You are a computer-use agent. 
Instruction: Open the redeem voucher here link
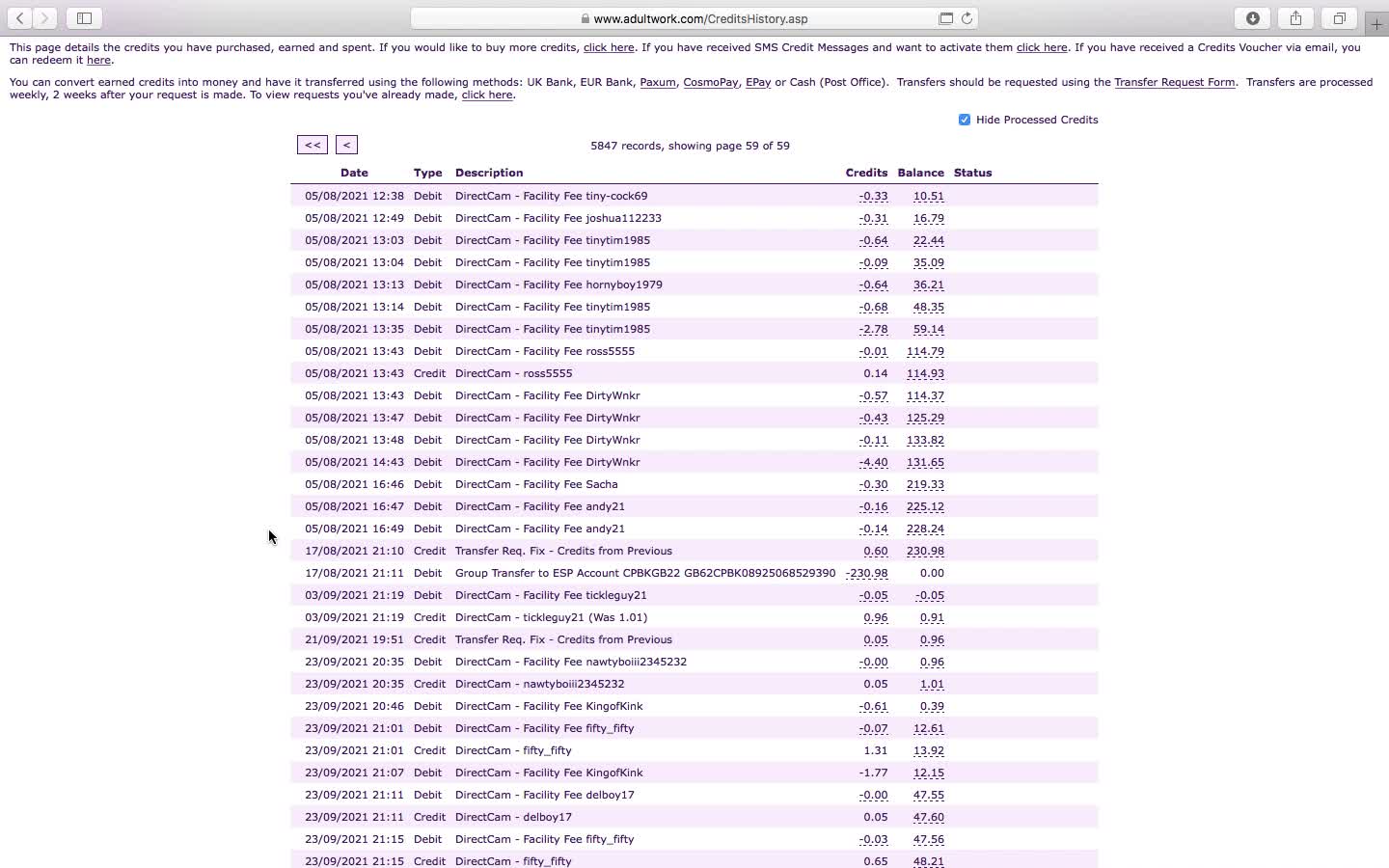click(x=98, y=60)
